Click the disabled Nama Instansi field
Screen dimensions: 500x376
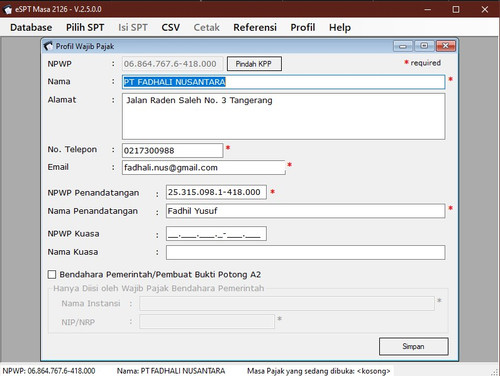pos(287,304)
